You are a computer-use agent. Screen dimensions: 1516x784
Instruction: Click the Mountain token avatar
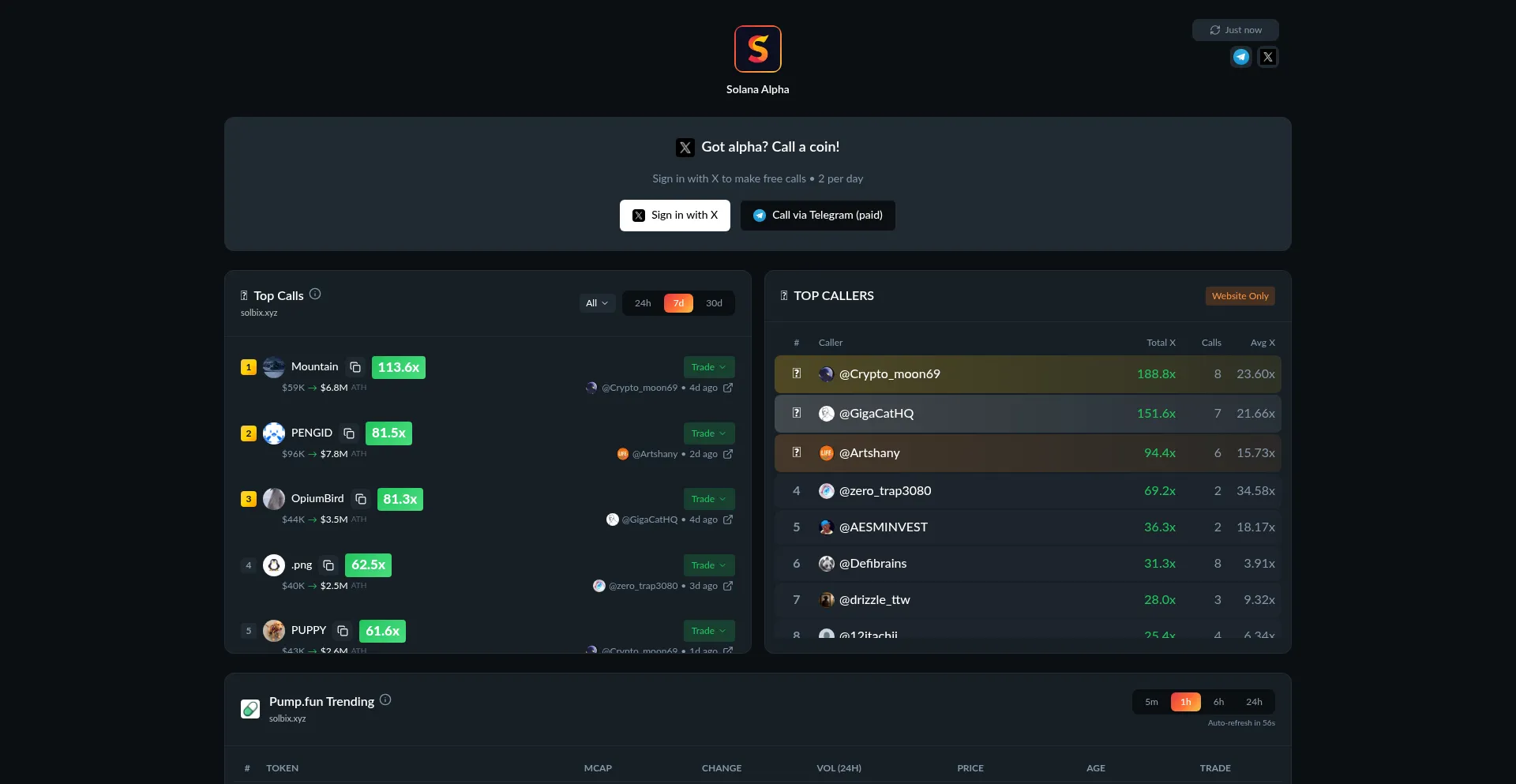click(x=274, y=367)
